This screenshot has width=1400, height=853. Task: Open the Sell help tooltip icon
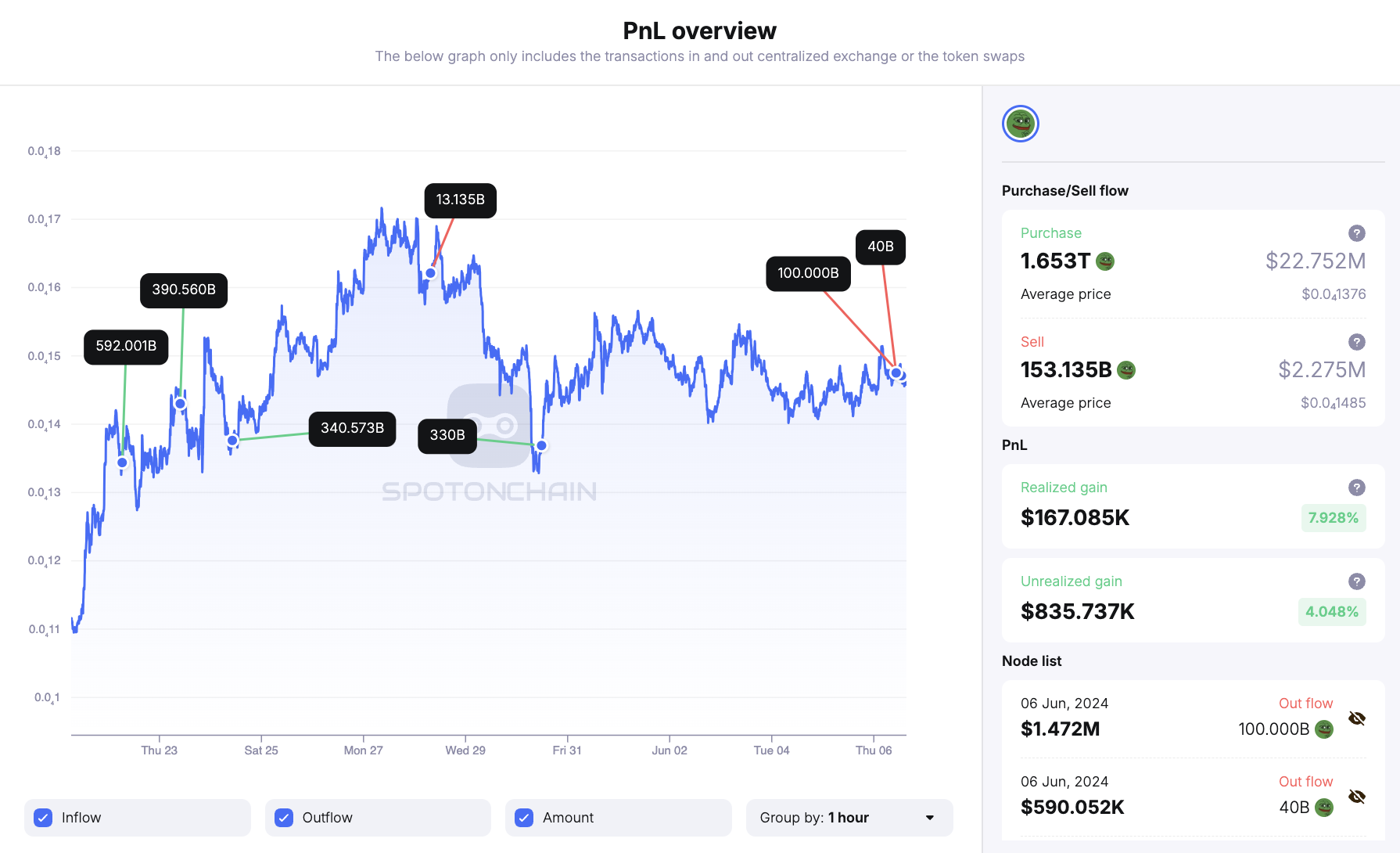coord(1356,342)
